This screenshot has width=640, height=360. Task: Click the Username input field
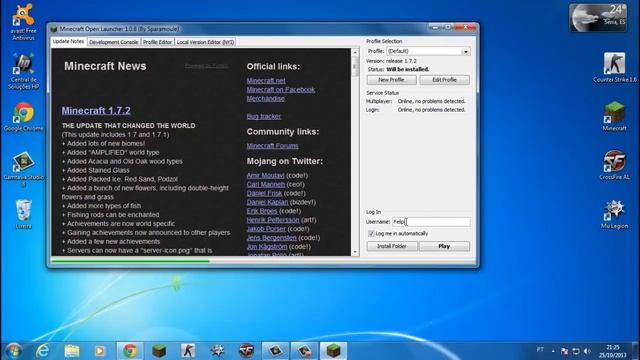tap(431, 222)
